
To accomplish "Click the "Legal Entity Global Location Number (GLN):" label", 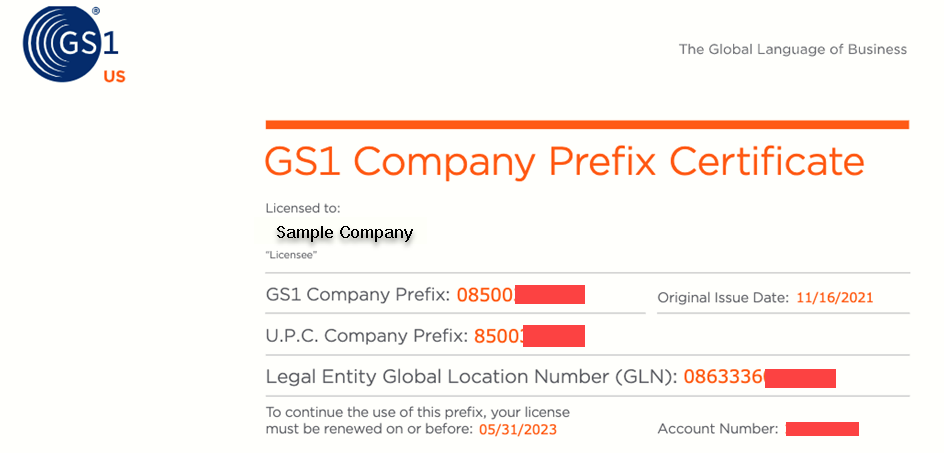I will pyautogui.click(x=472, y=377).
